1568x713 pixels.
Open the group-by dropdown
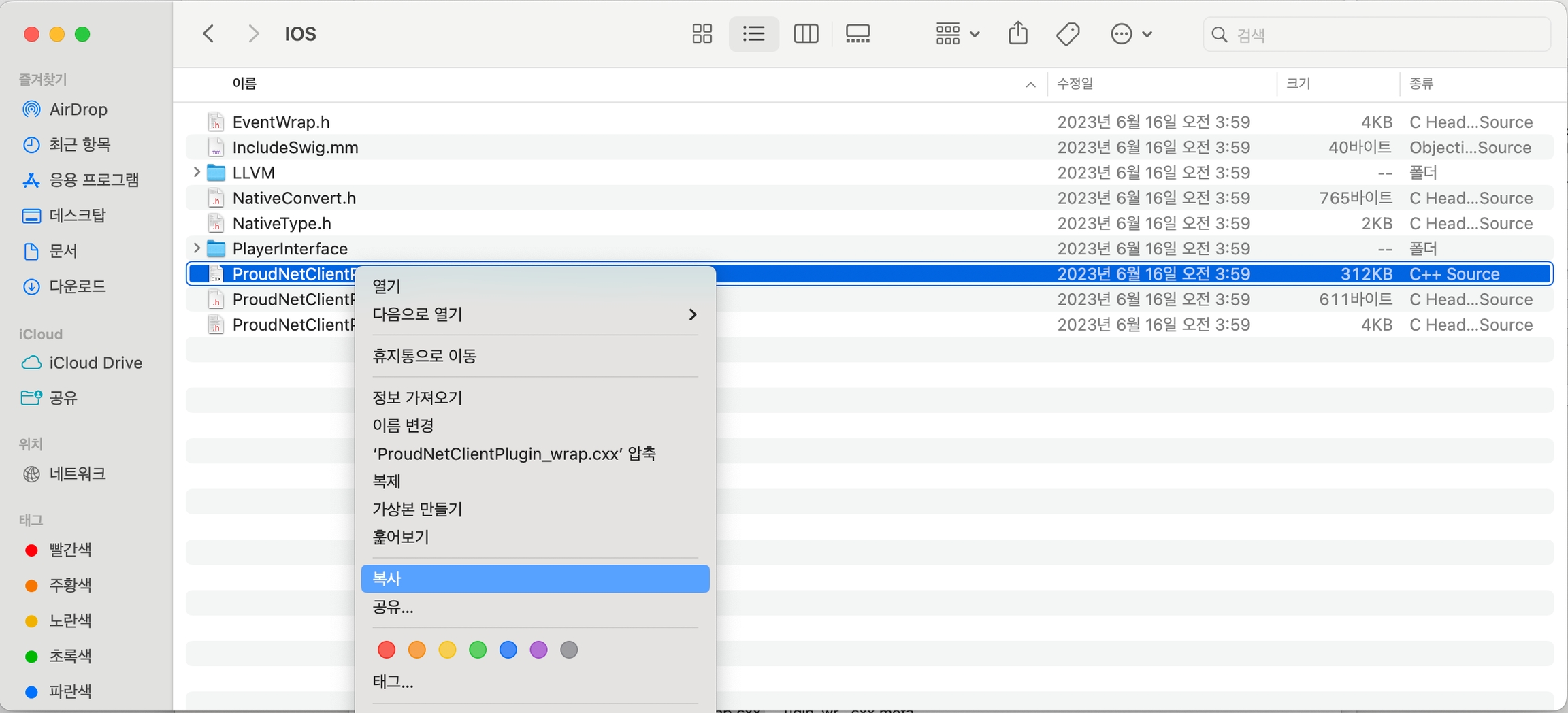tap(957, 34)
